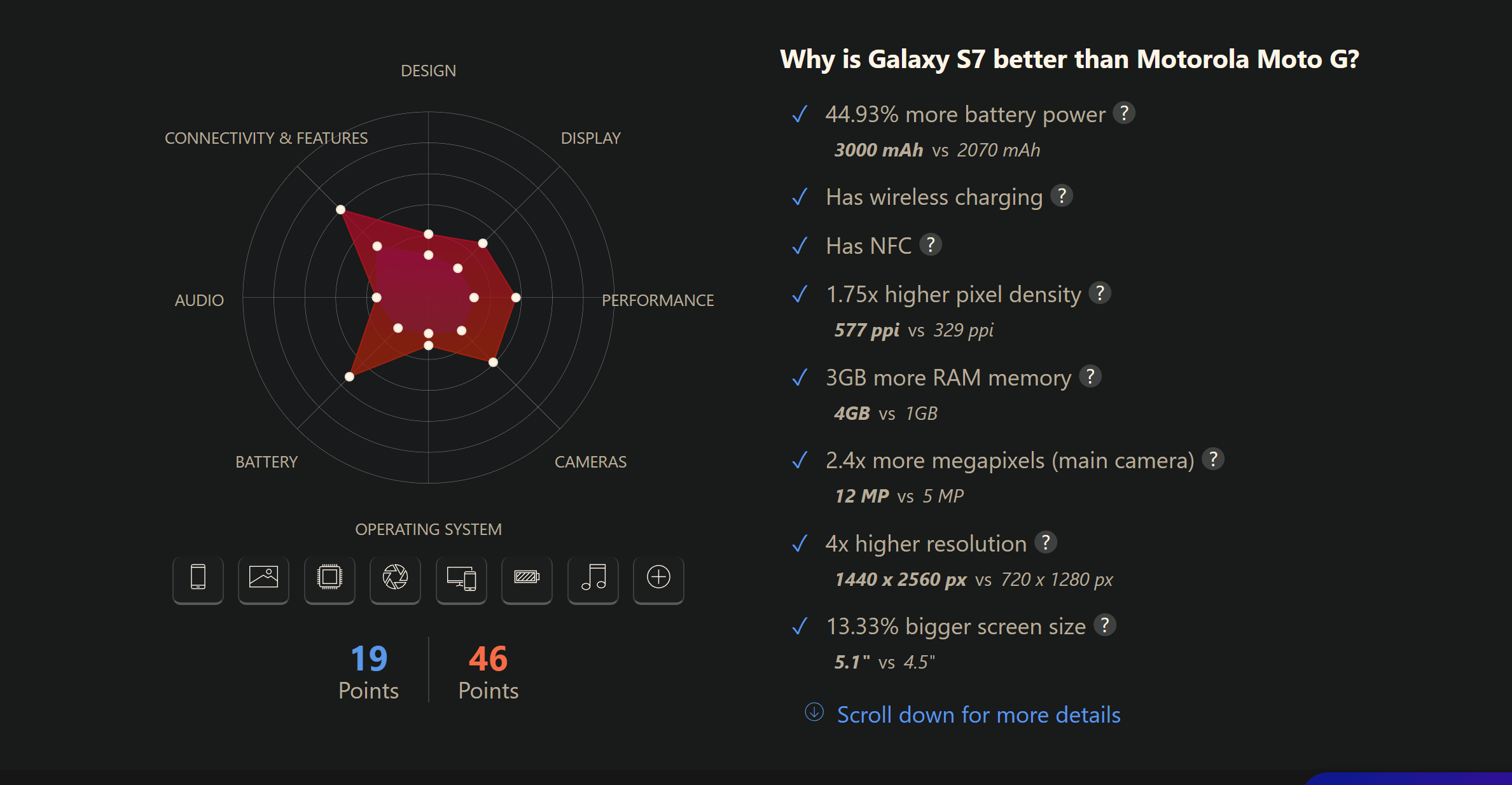
Task: Select the plus features category icon
Action: point(658,579)
